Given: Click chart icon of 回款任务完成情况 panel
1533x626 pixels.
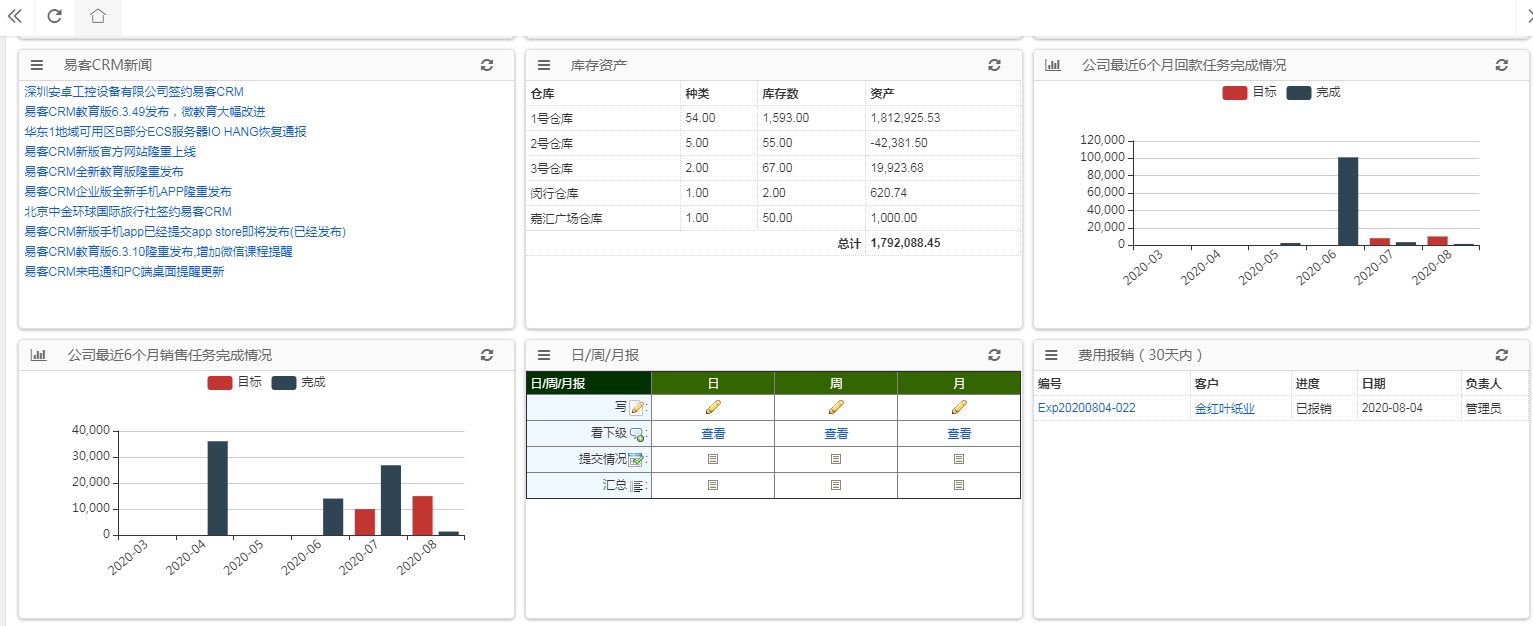Looking at the screenshot, I should pos(1053,65).
